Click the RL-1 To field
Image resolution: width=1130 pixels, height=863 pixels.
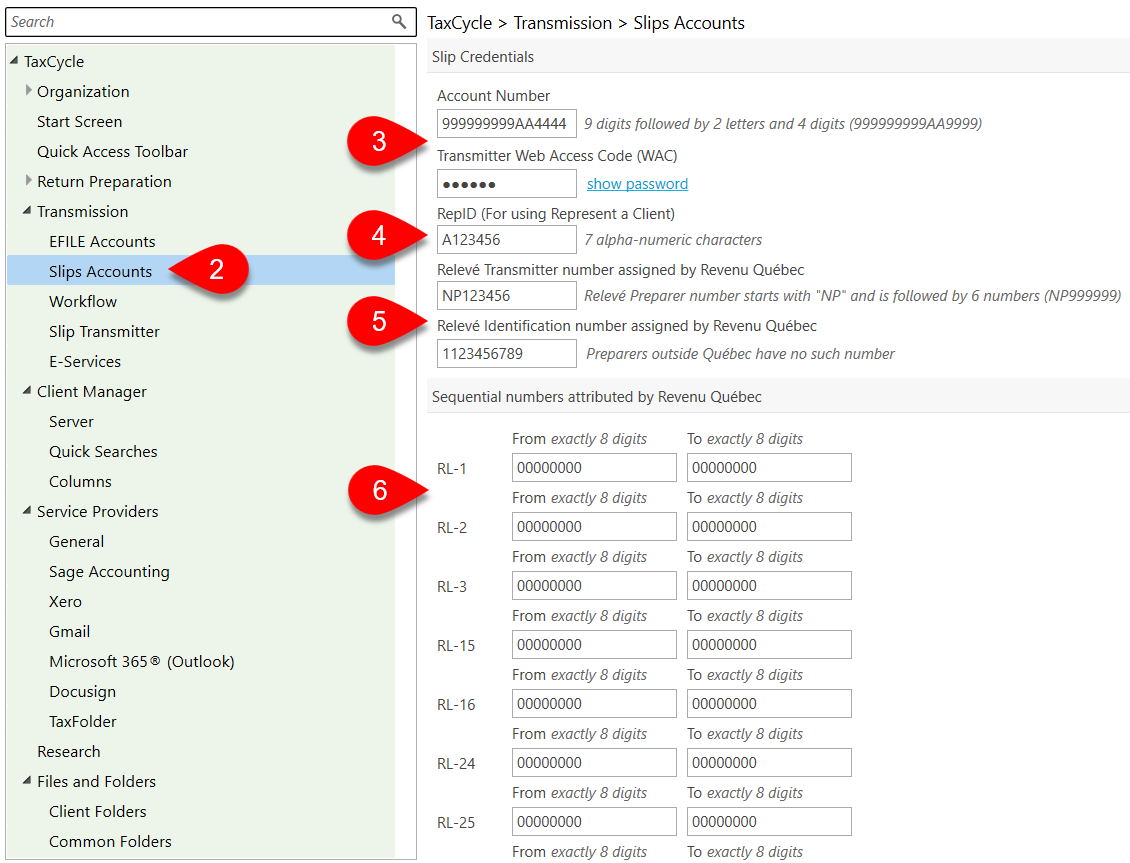coord(769,468)
